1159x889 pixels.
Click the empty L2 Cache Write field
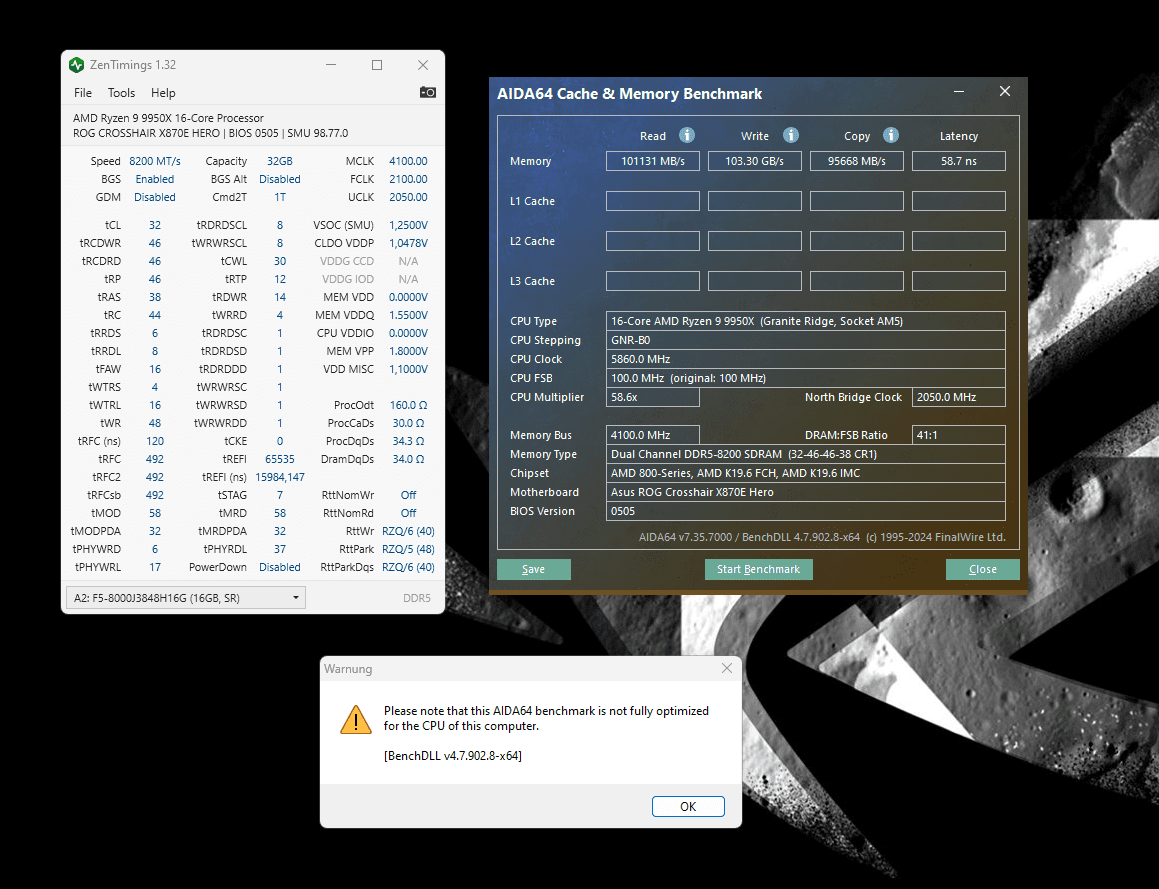click(x=755, y=241)
